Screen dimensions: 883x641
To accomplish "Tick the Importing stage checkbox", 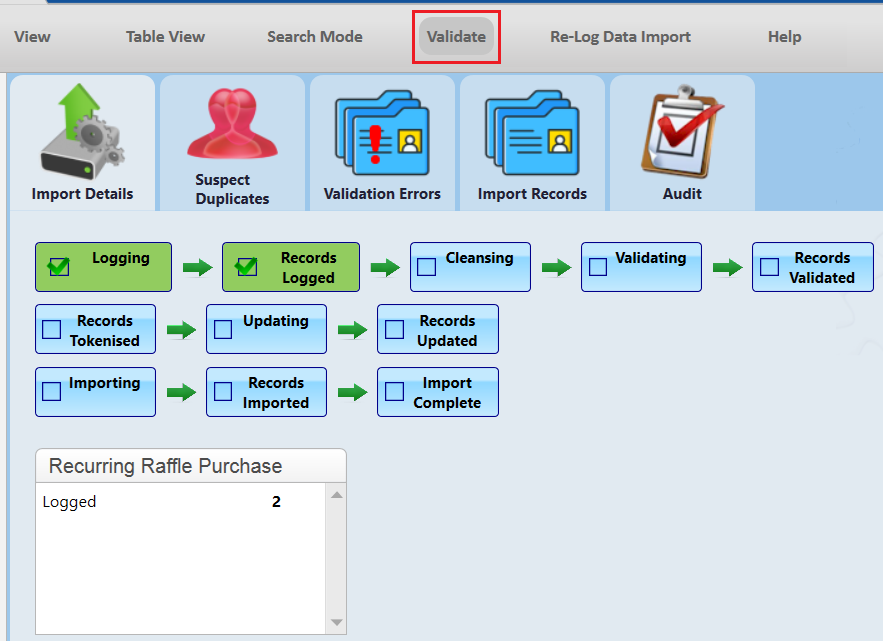I will 52,391.
